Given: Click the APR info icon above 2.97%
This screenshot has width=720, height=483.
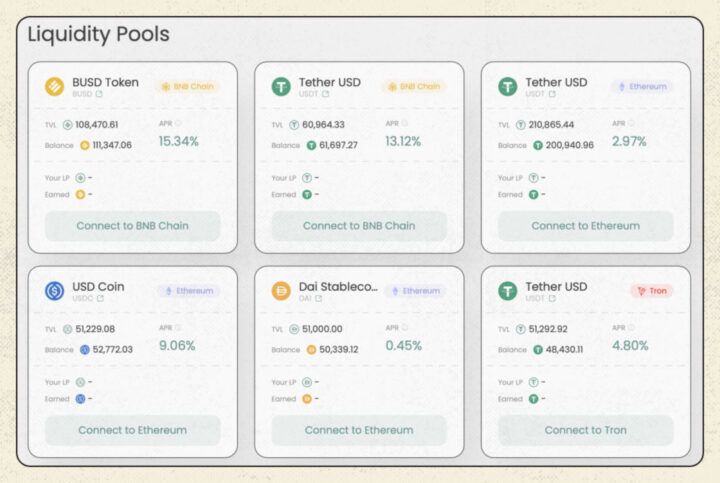Looking at the screenshot, I should [631, 123].
